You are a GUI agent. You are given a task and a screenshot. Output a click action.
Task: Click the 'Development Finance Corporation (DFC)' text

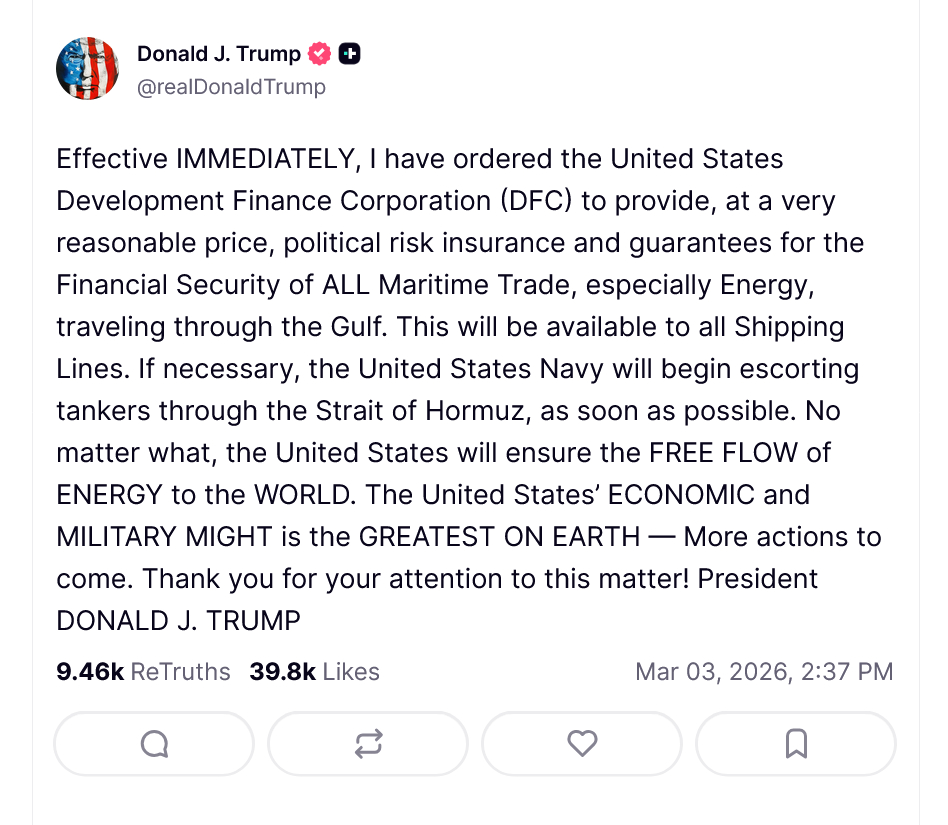pyautogui.click(x=313, y=201)
